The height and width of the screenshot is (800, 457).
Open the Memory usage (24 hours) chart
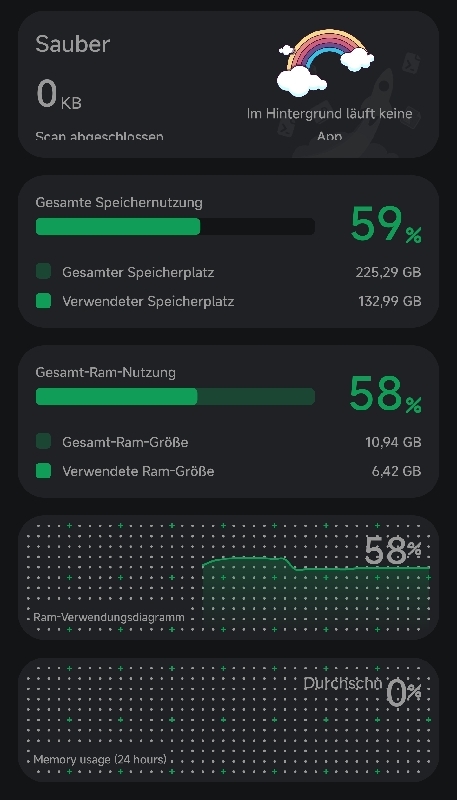pos(228,720)
